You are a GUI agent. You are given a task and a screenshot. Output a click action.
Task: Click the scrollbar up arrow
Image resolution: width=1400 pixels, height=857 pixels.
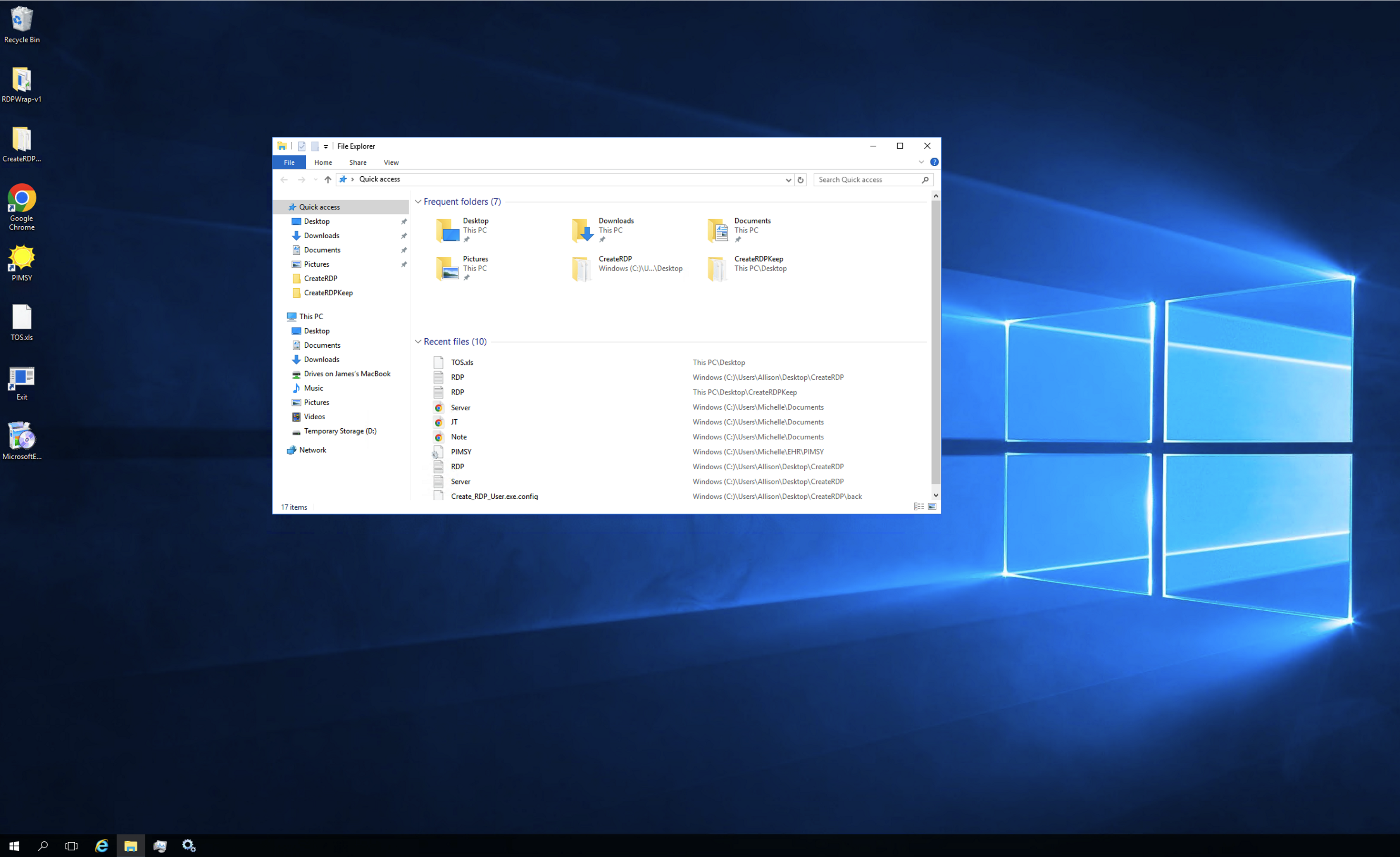click(x=936, y=196)
